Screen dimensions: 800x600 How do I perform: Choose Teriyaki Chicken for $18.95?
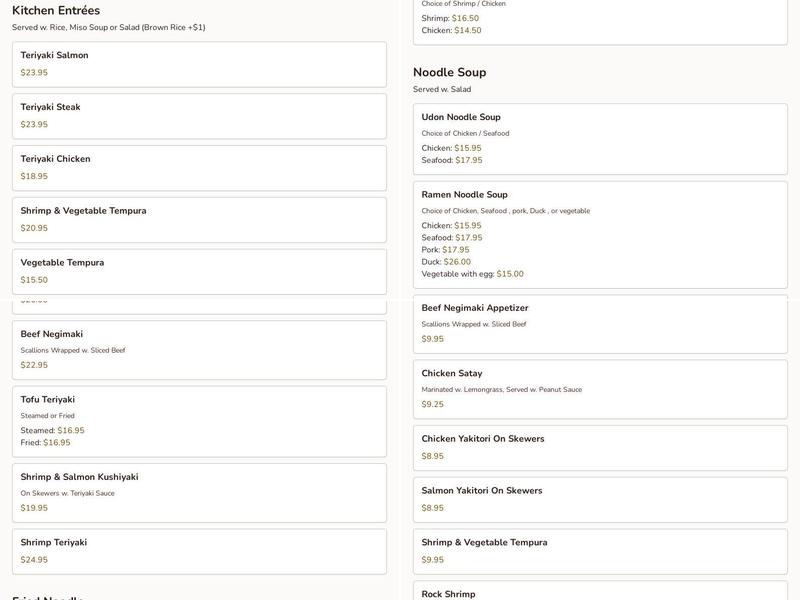point(199,168)
